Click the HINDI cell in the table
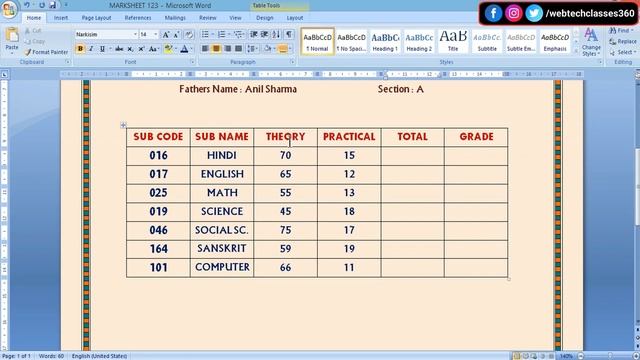 click(222, 156)
